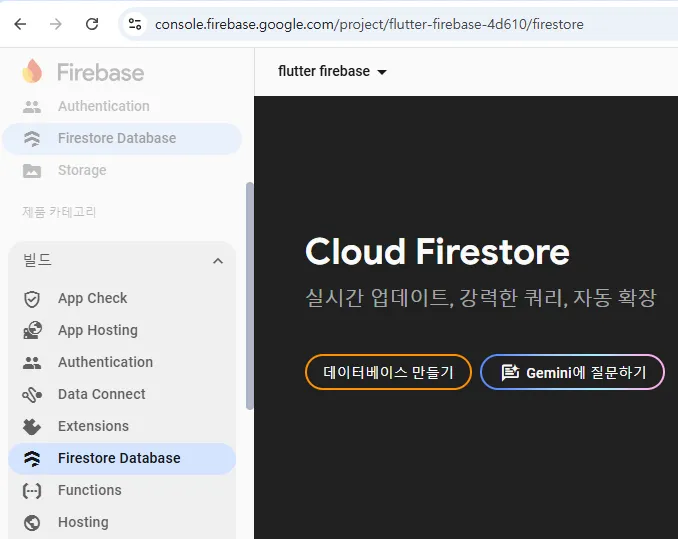Click the 데이터베이스 만들기 button
The height and width of the screenshot is (539, 678).
click(x=388, y=372)
